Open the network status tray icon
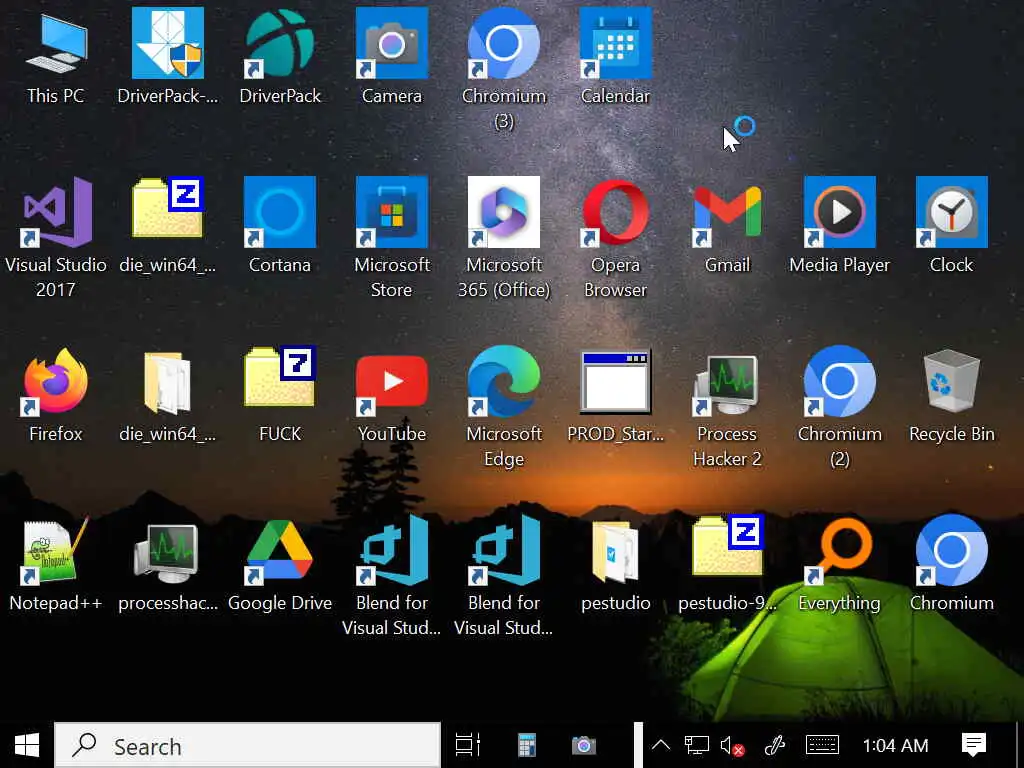The height and width of the screenshot is (768, 1024). (696, 745)
